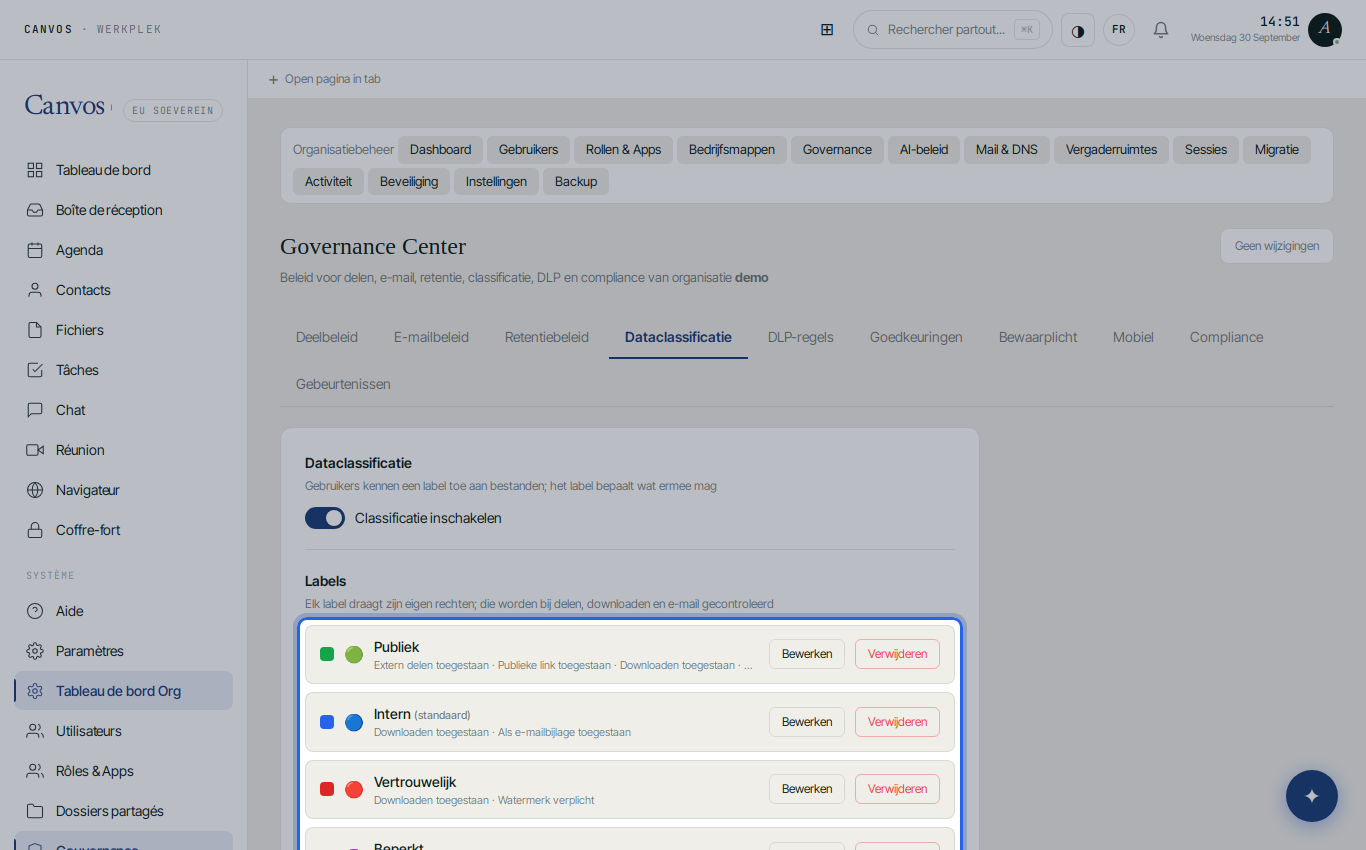This screenshot has width=1366, height=850.
Task: Open Dossiers partagés in sidebar
Action: coord(124,811)
